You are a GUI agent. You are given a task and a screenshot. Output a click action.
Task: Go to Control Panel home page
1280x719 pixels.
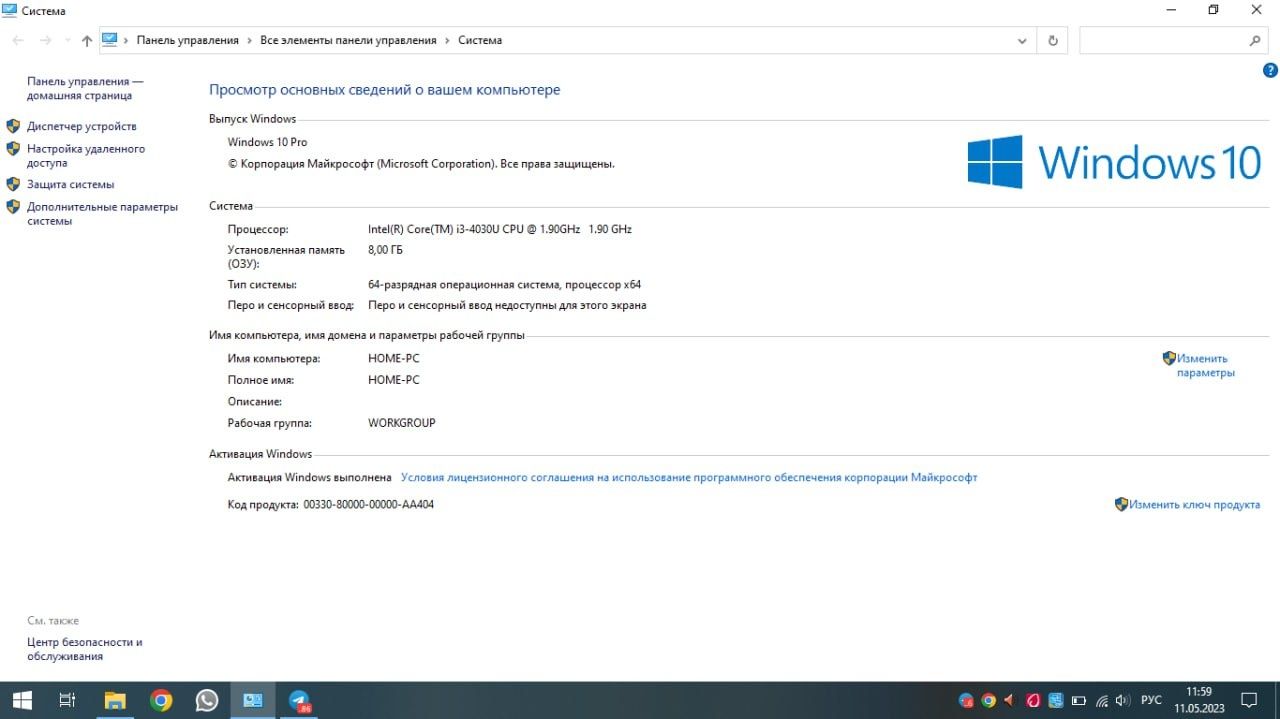[x=85, y=88]
